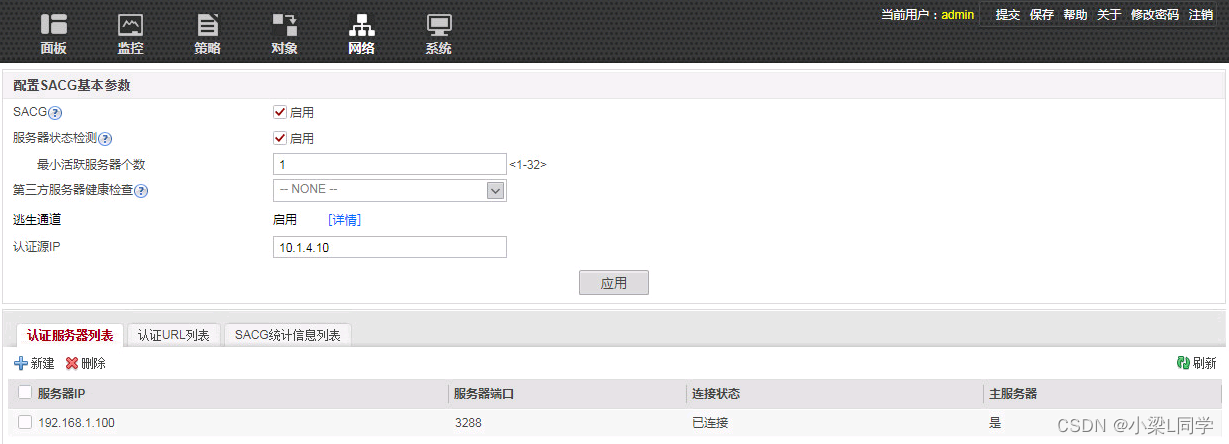
Task: Open the 系统 system icon
Action: (438, 26)
